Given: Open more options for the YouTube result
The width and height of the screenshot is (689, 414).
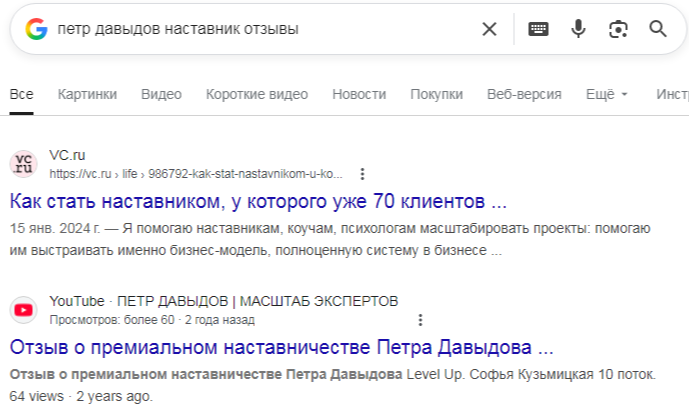Looking at the screenshot, I should [420, 320].
